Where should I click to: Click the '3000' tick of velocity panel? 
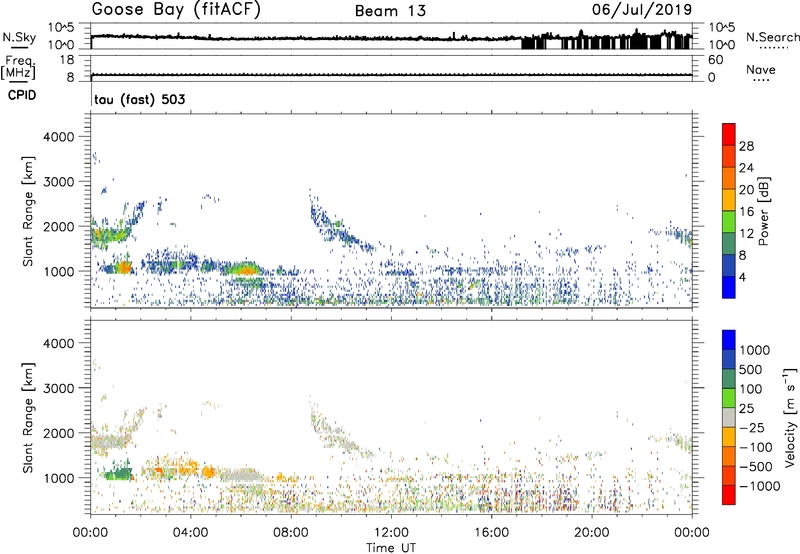point(58,388)
